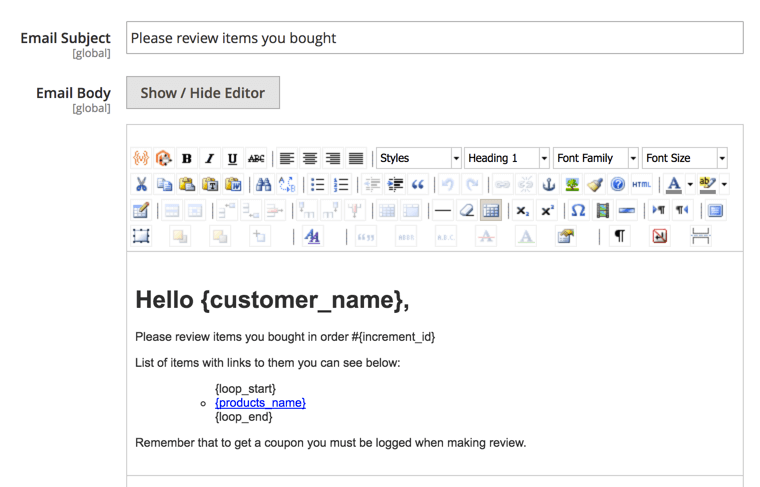Expand the Font Family dropdown

tap(596, 158)
